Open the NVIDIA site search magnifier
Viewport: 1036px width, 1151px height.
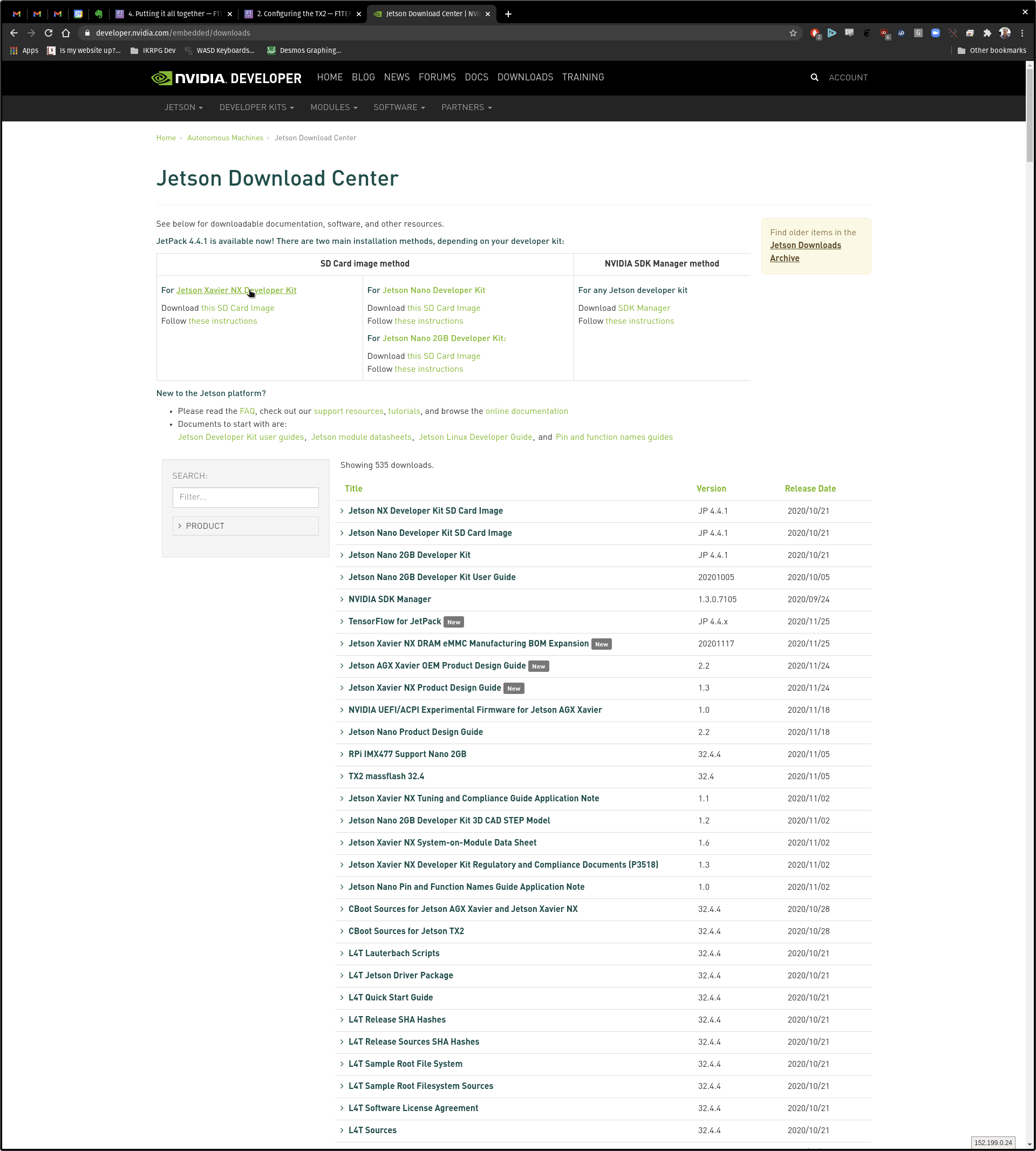pos(814,77)
